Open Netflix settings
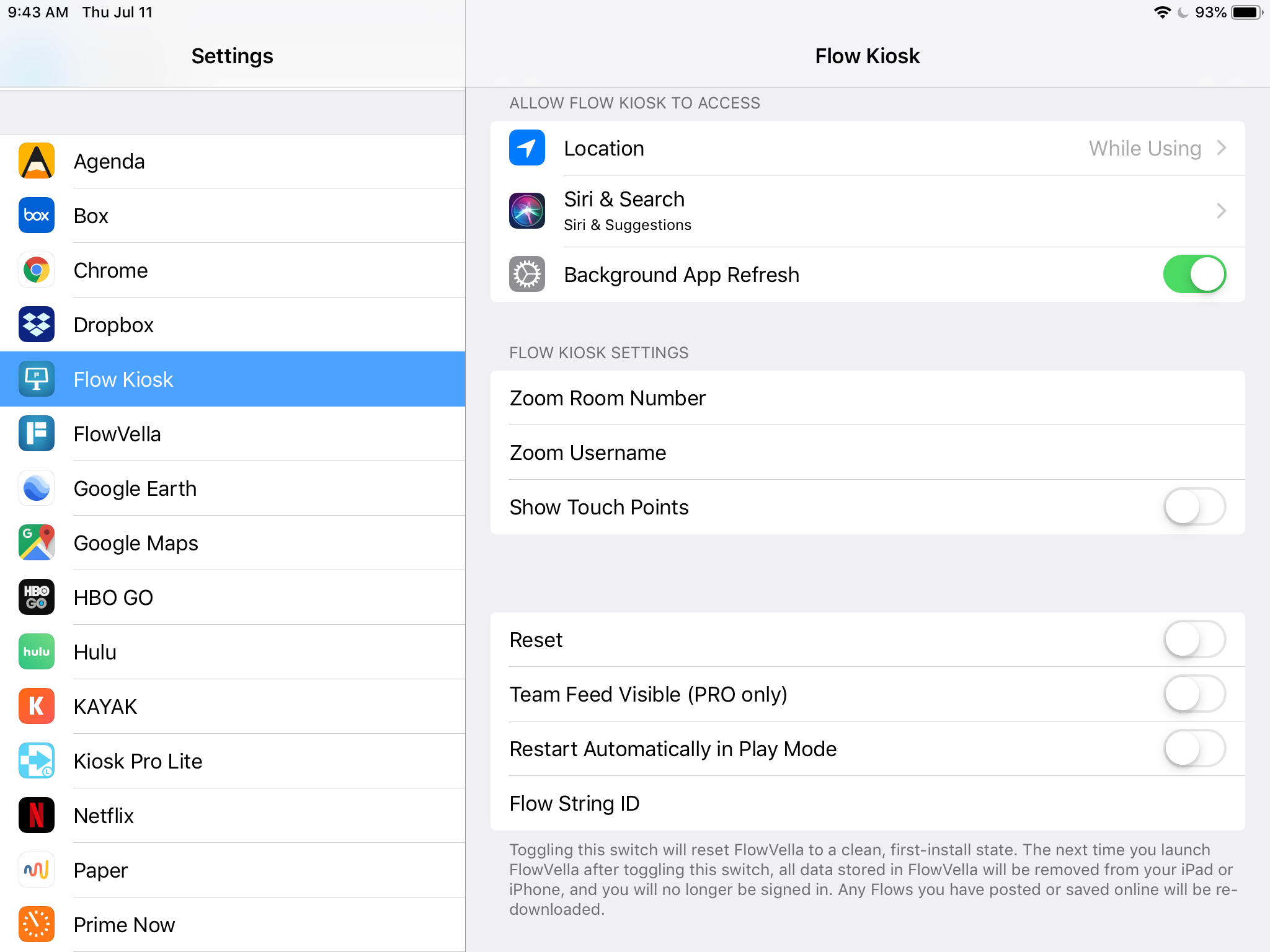 [x=233, y=816]
